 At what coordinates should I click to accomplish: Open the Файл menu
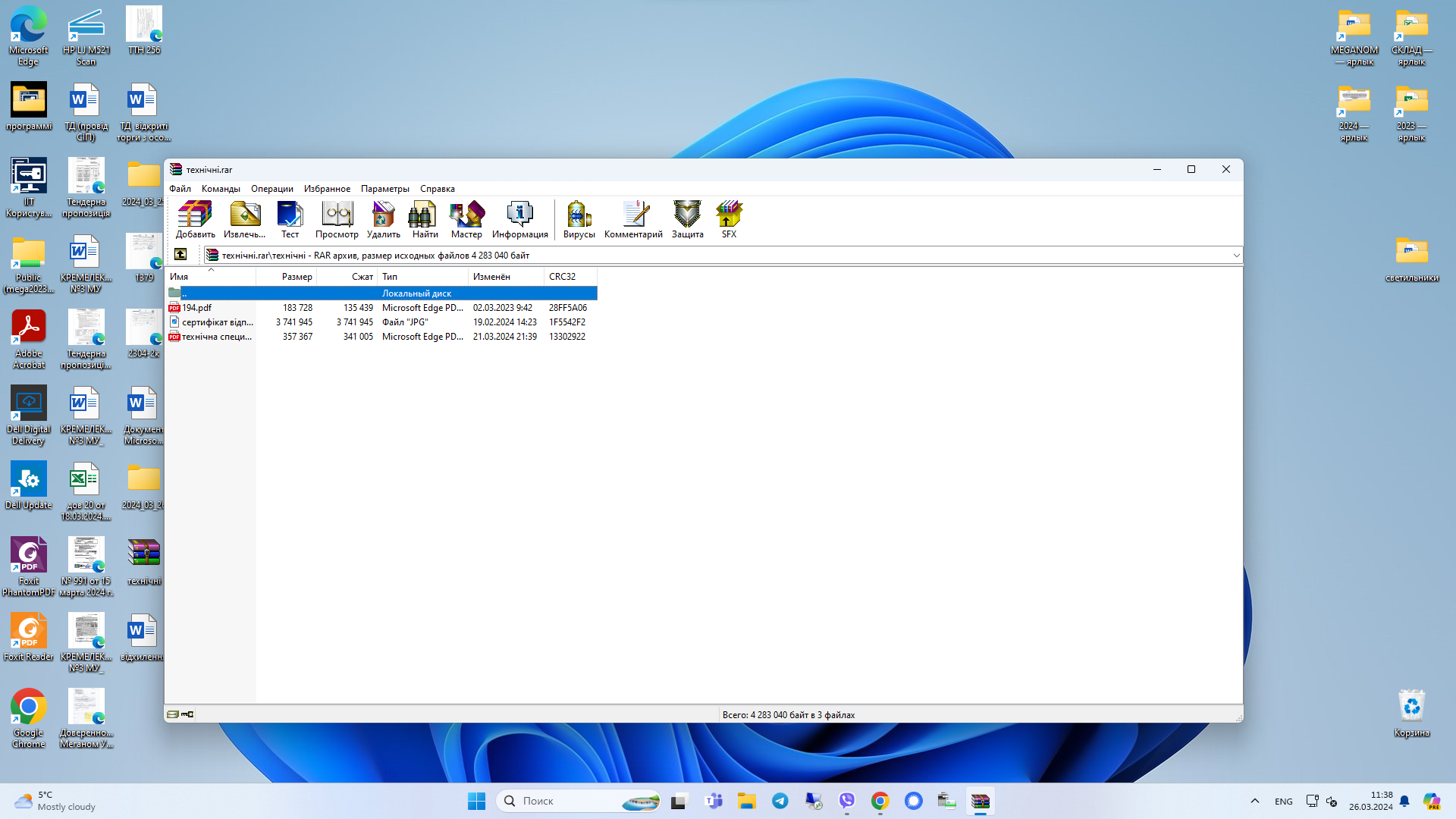180,189
